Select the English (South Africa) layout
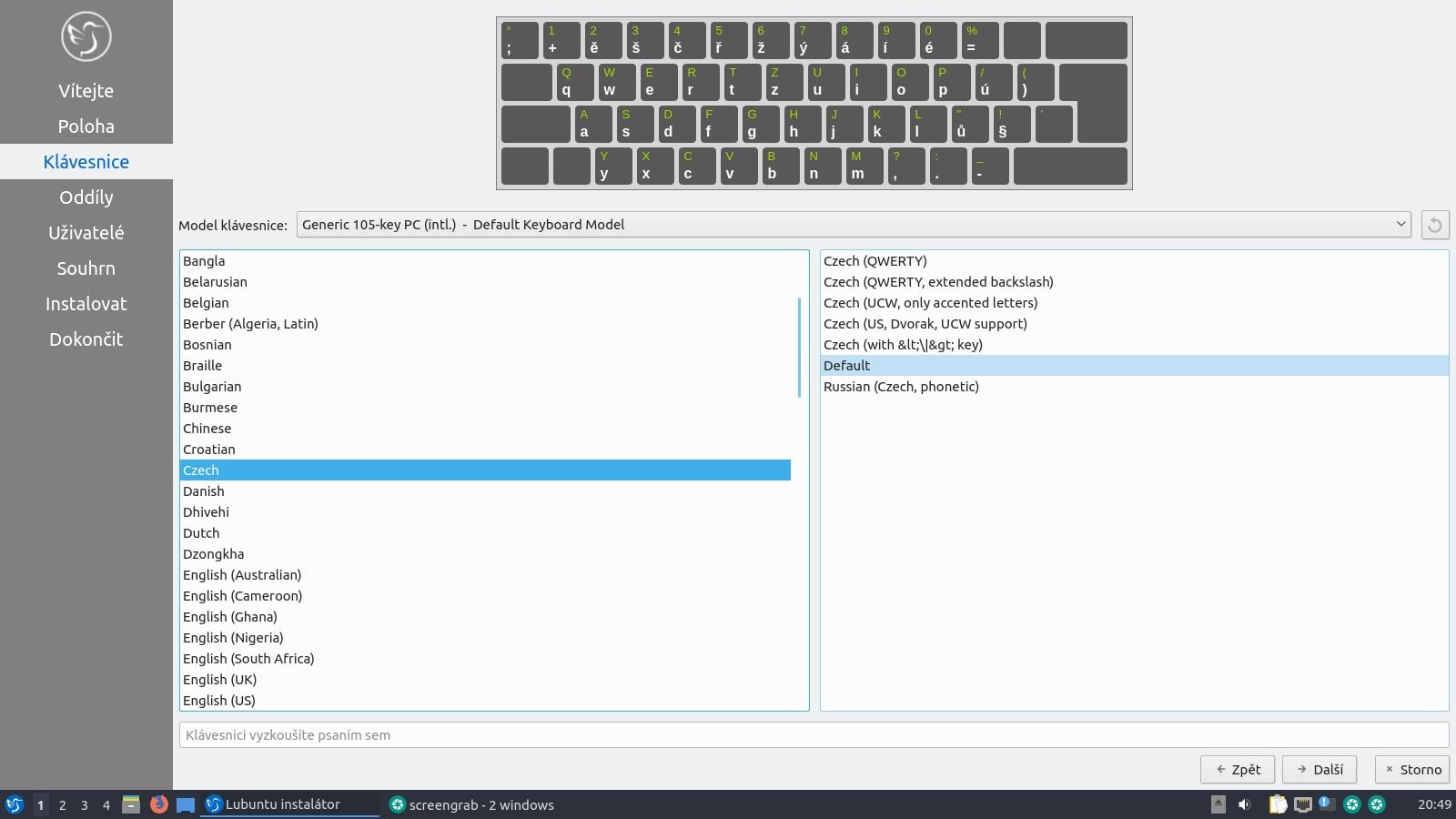The width and height of the screenshot is (1456, 819). [485, 659]
